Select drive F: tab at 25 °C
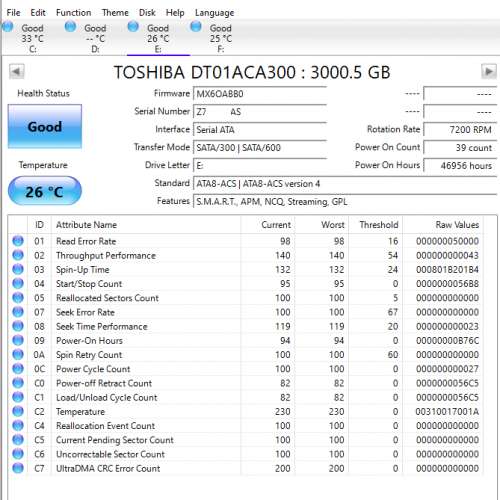 (x=221, y=38)
